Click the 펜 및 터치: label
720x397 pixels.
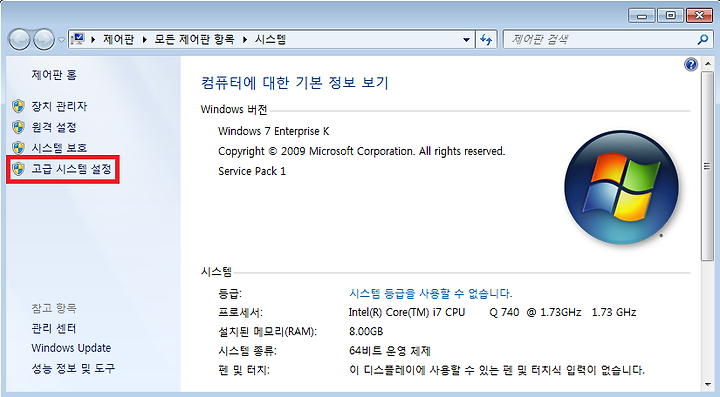click(244, 370)
